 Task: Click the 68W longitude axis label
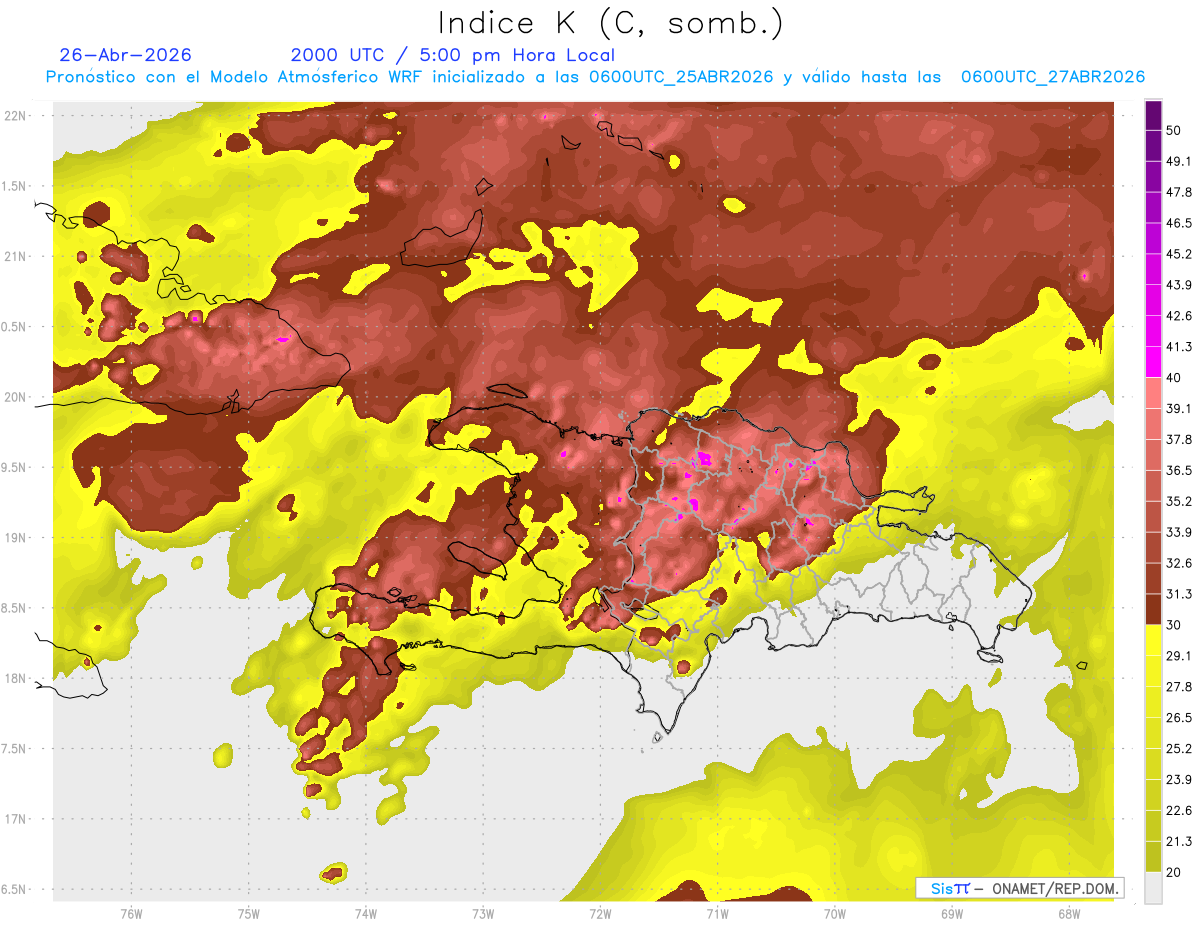[1069, 914]
